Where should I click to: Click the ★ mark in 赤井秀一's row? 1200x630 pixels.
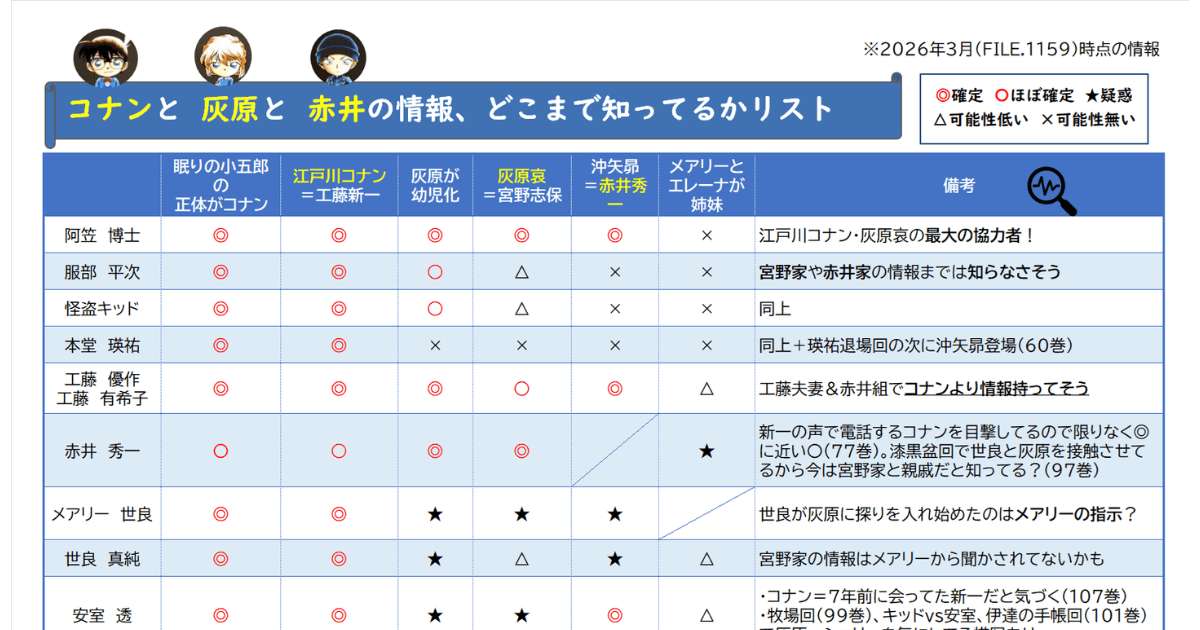coord(707,451)
